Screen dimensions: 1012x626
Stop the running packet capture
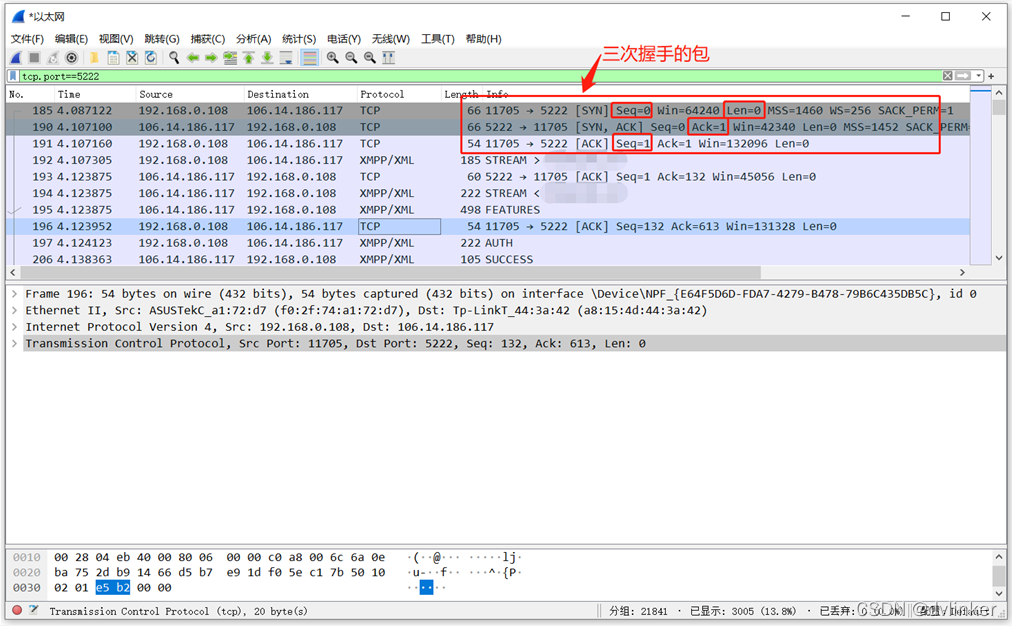(x=34, y=58)
